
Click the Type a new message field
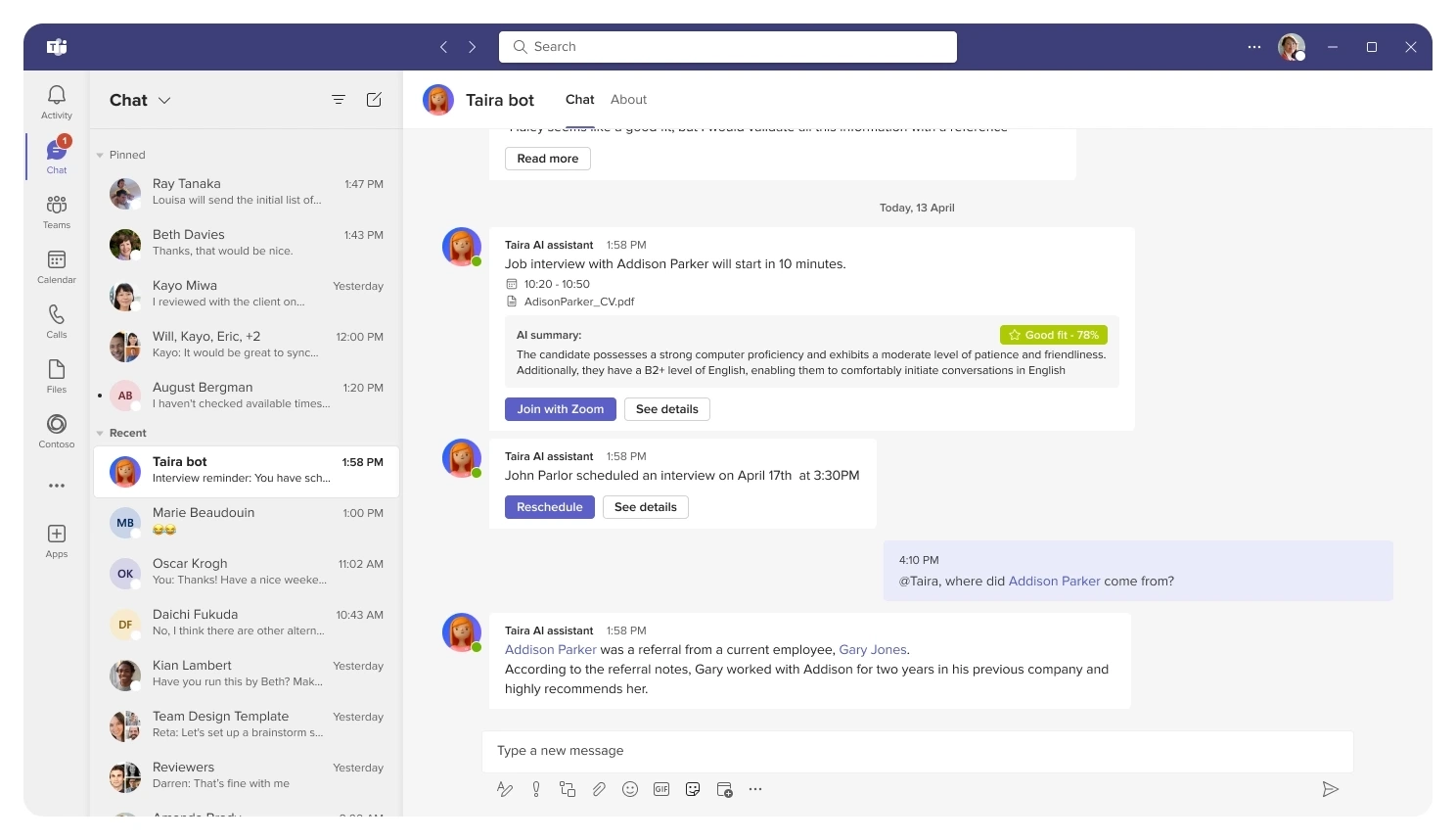[916, 751]
